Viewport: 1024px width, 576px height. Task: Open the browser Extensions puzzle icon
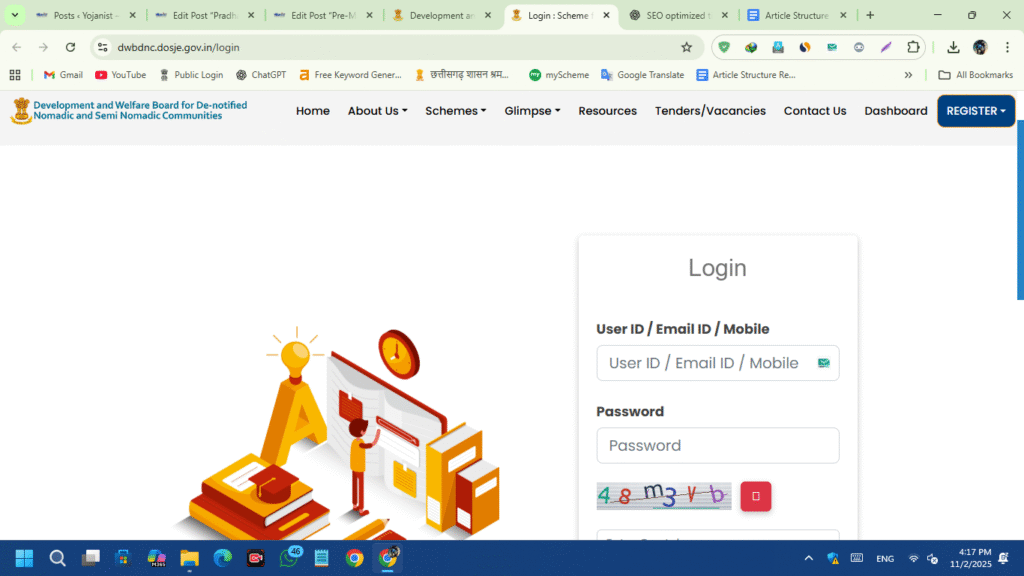912,47
